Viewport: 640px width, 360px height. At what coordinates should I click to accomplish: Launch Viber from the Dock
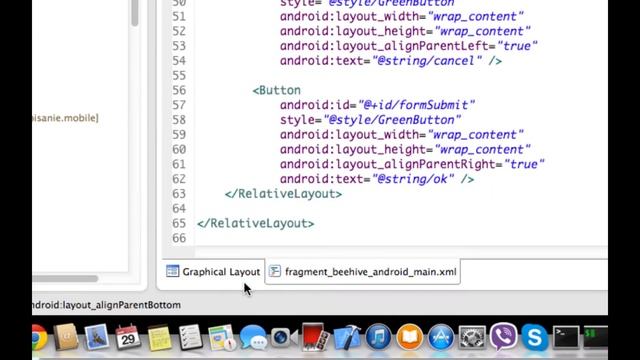pos(503,337)
